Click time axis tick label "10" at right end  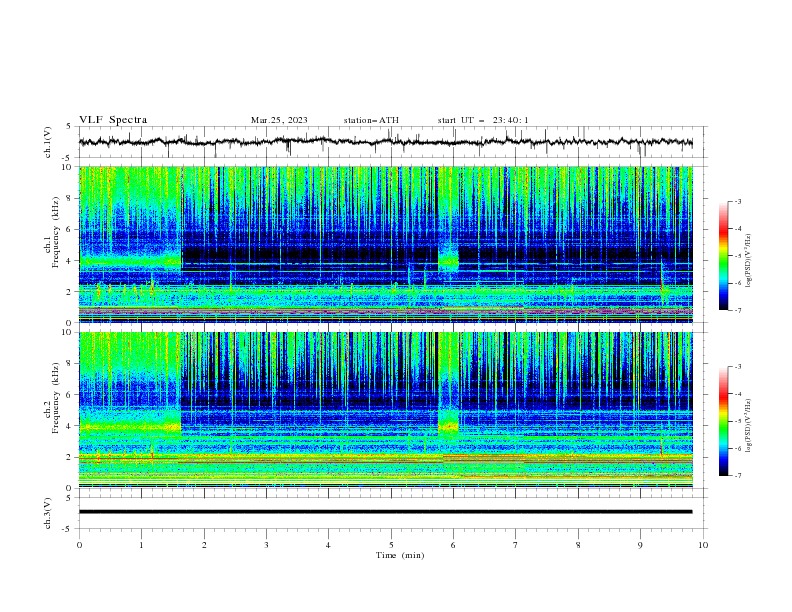coord(703,545)
